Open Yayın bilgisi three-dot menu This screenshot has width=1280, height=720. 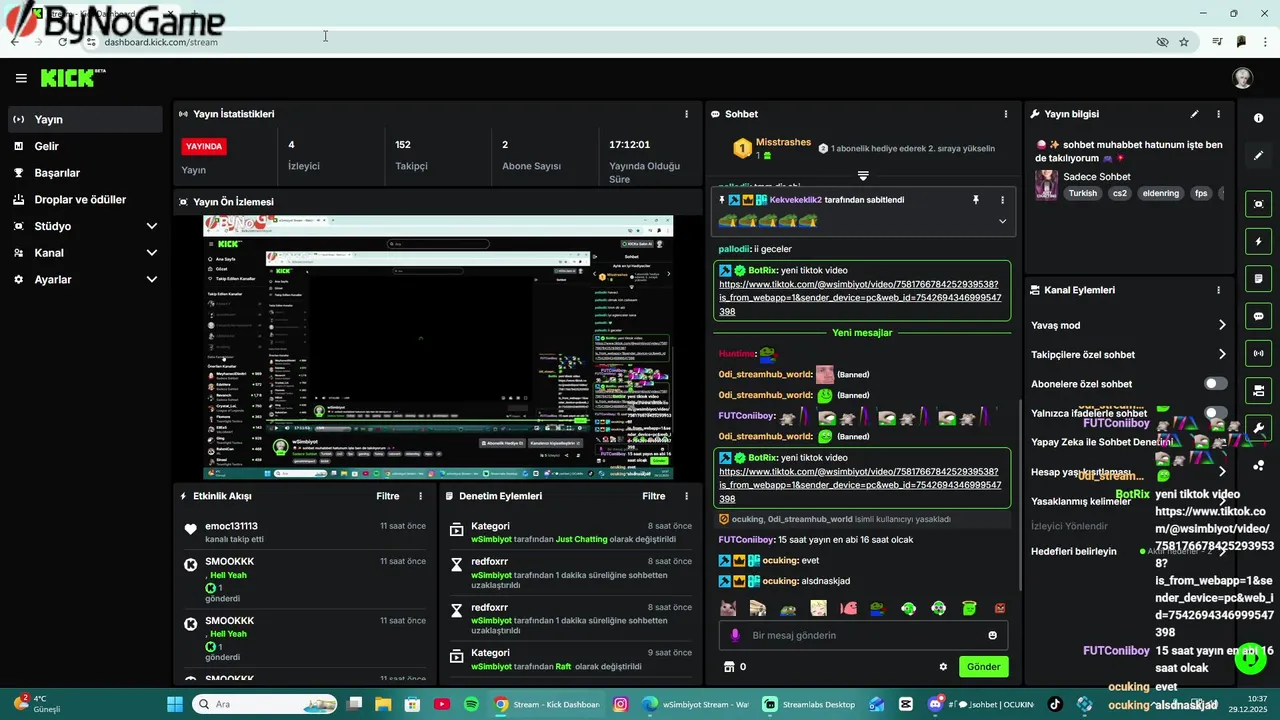(1218, 114)
